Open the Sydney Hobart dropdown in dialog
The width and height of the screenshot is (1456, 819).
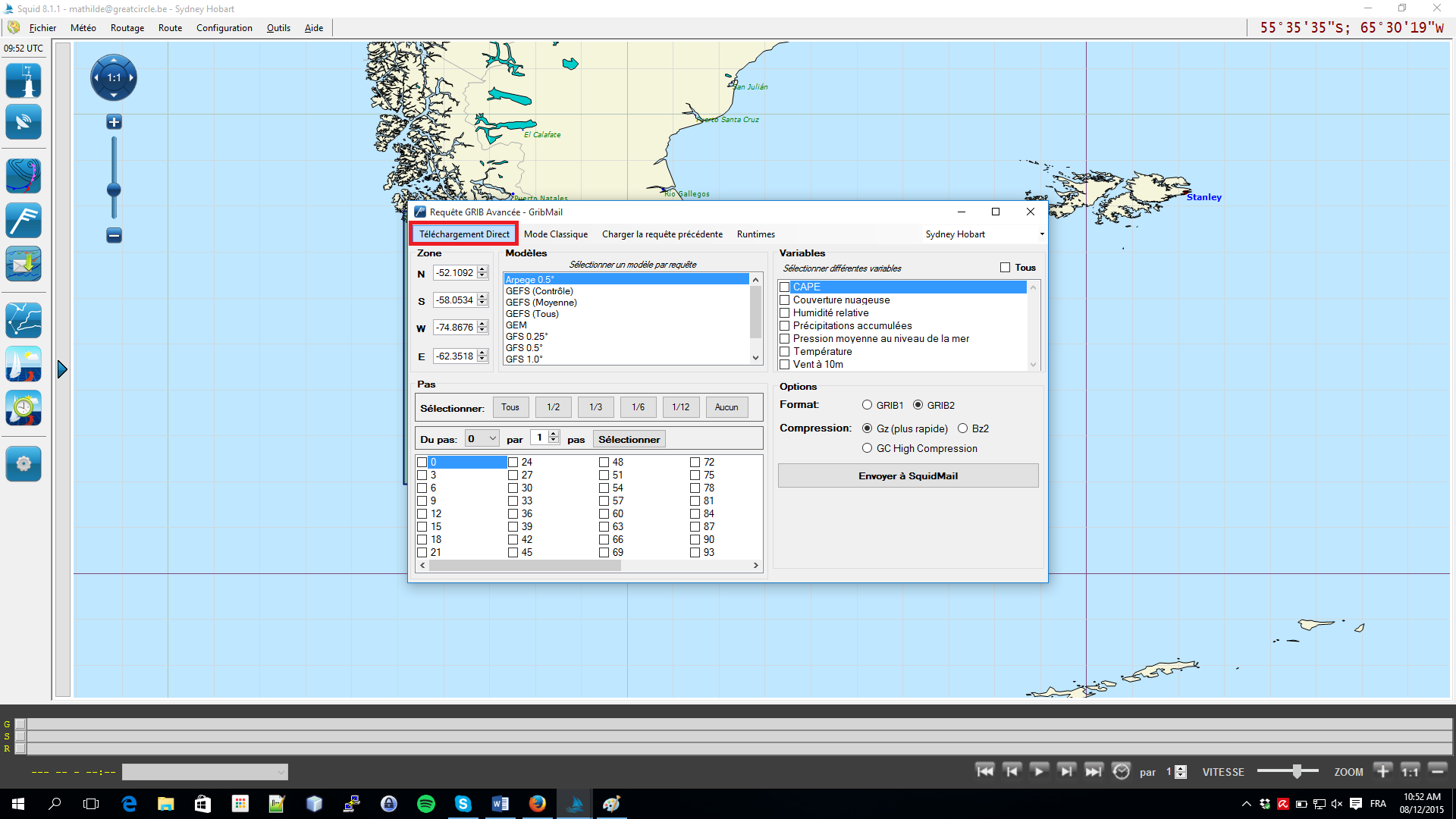(1041, 234)
